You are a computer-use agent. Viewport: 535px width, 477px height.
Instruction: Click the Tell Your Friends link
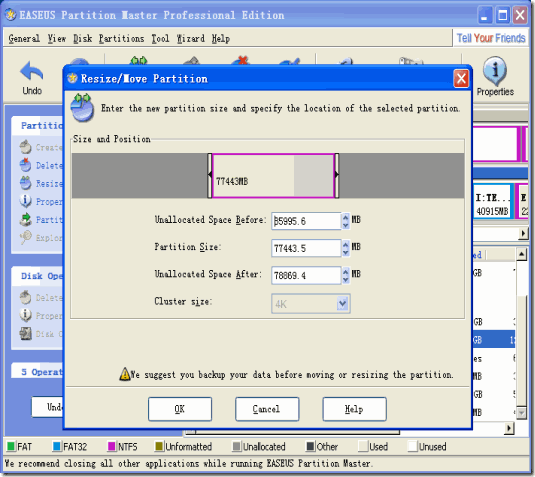tap(491, 38)
